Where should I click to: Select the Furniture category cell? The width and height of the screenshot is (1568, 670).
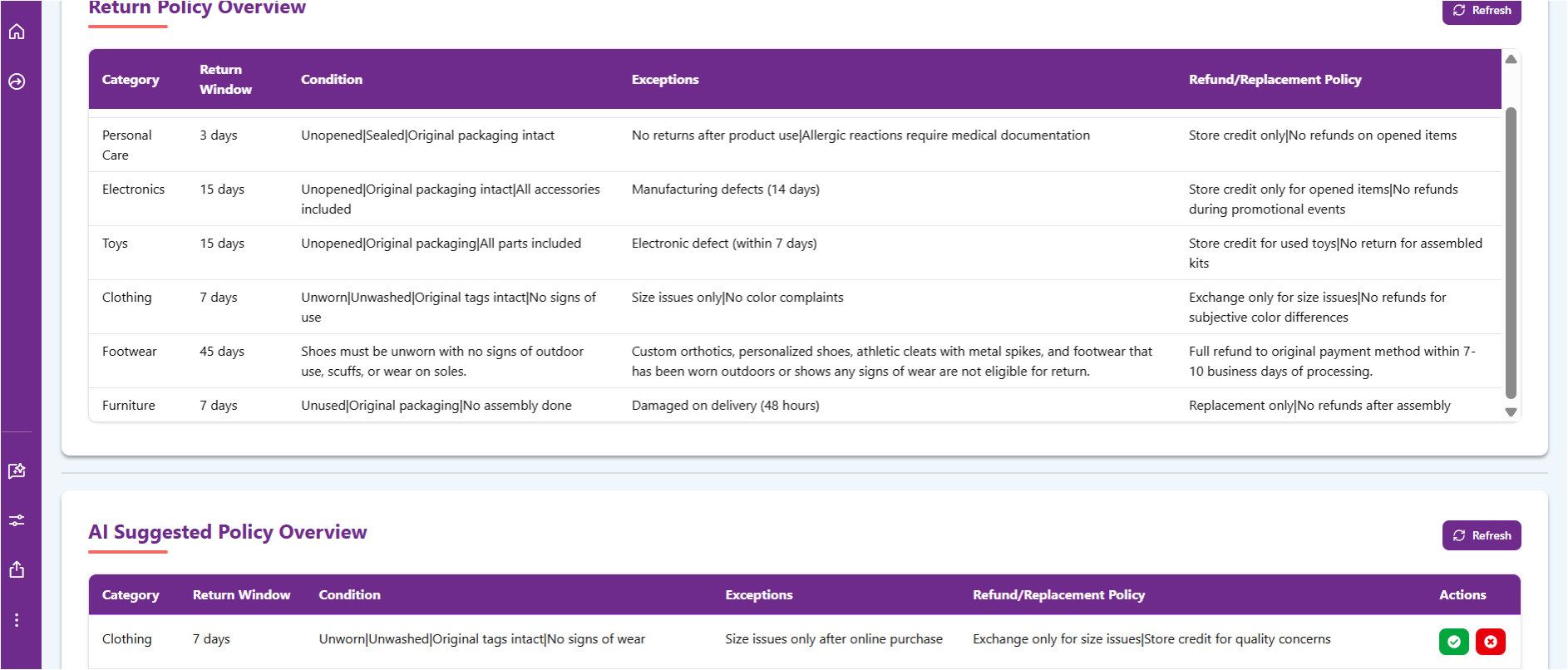pos(128,406)
